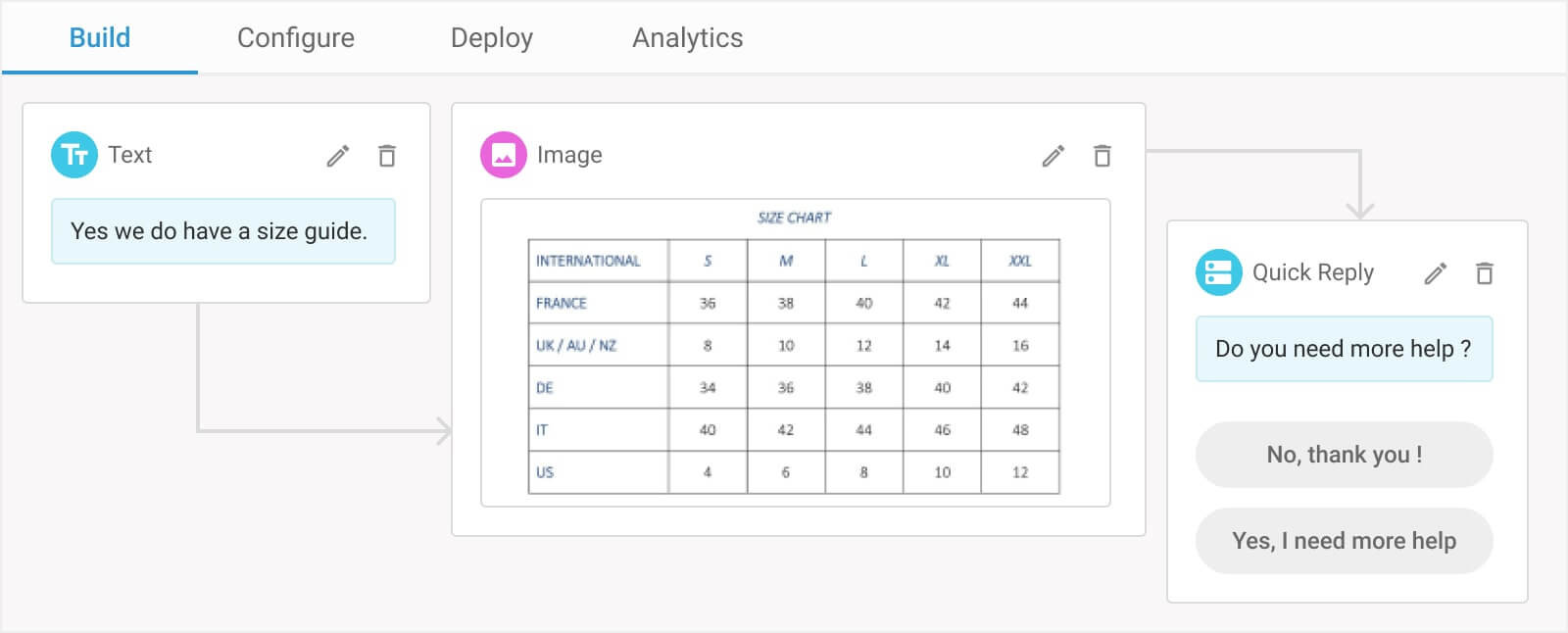This screenshot has height=633, width=1568.
Task: Open the Analytics tab
Action: [688, 37]
